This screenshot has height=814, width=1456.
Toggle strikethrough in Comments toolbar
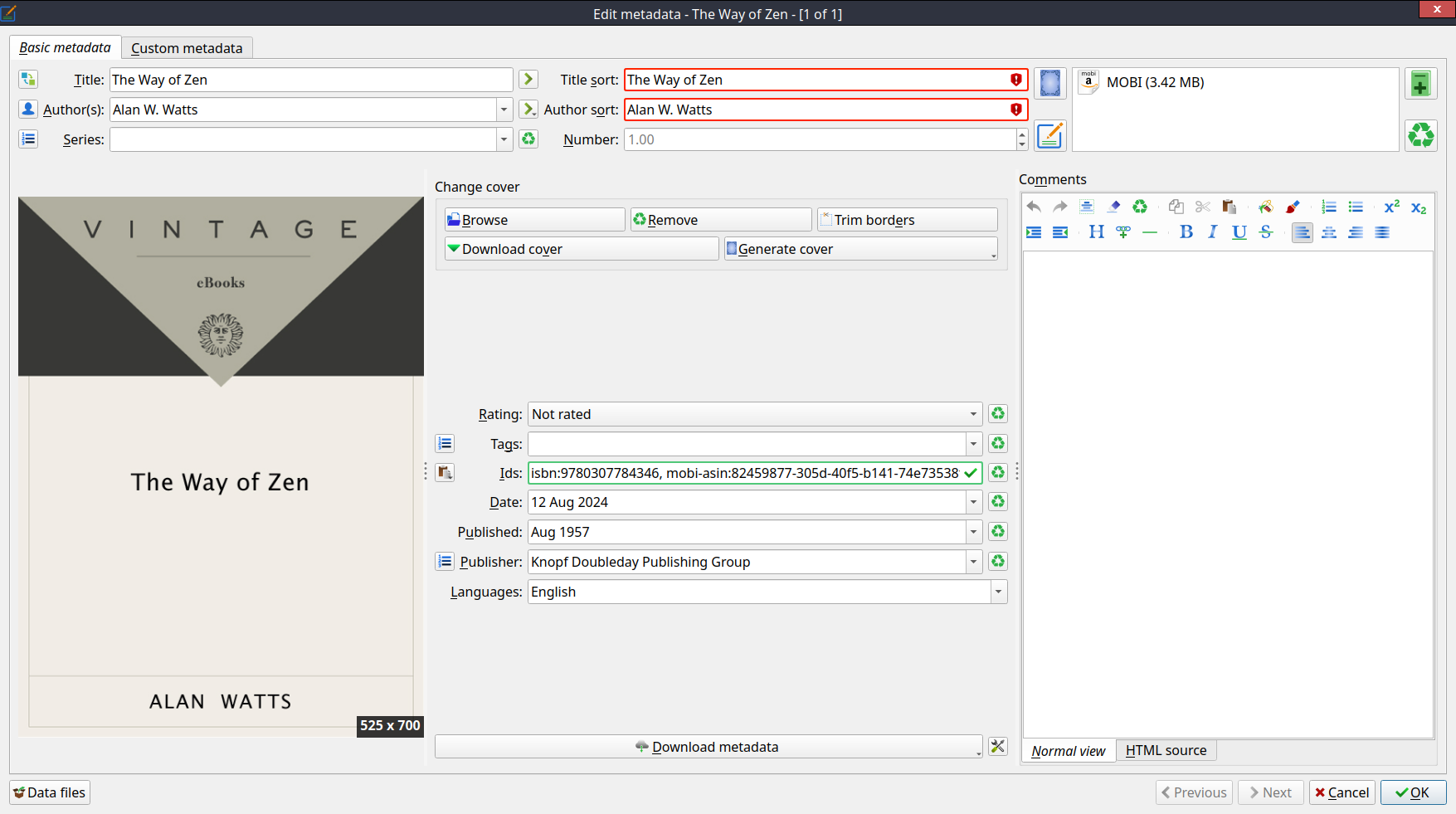tap(1266, 232)
